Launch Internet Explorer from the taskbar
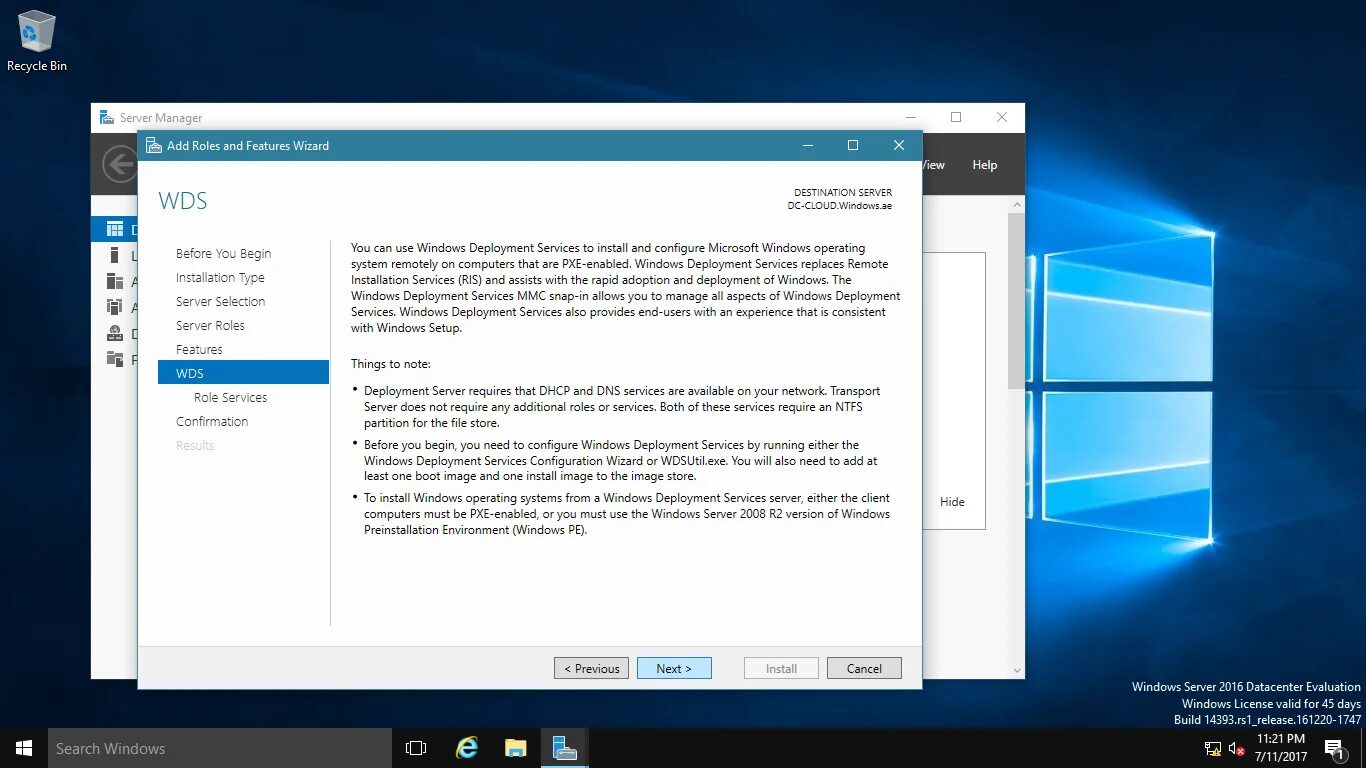This screenshot has height=768, width=1366. click(467, 748)
